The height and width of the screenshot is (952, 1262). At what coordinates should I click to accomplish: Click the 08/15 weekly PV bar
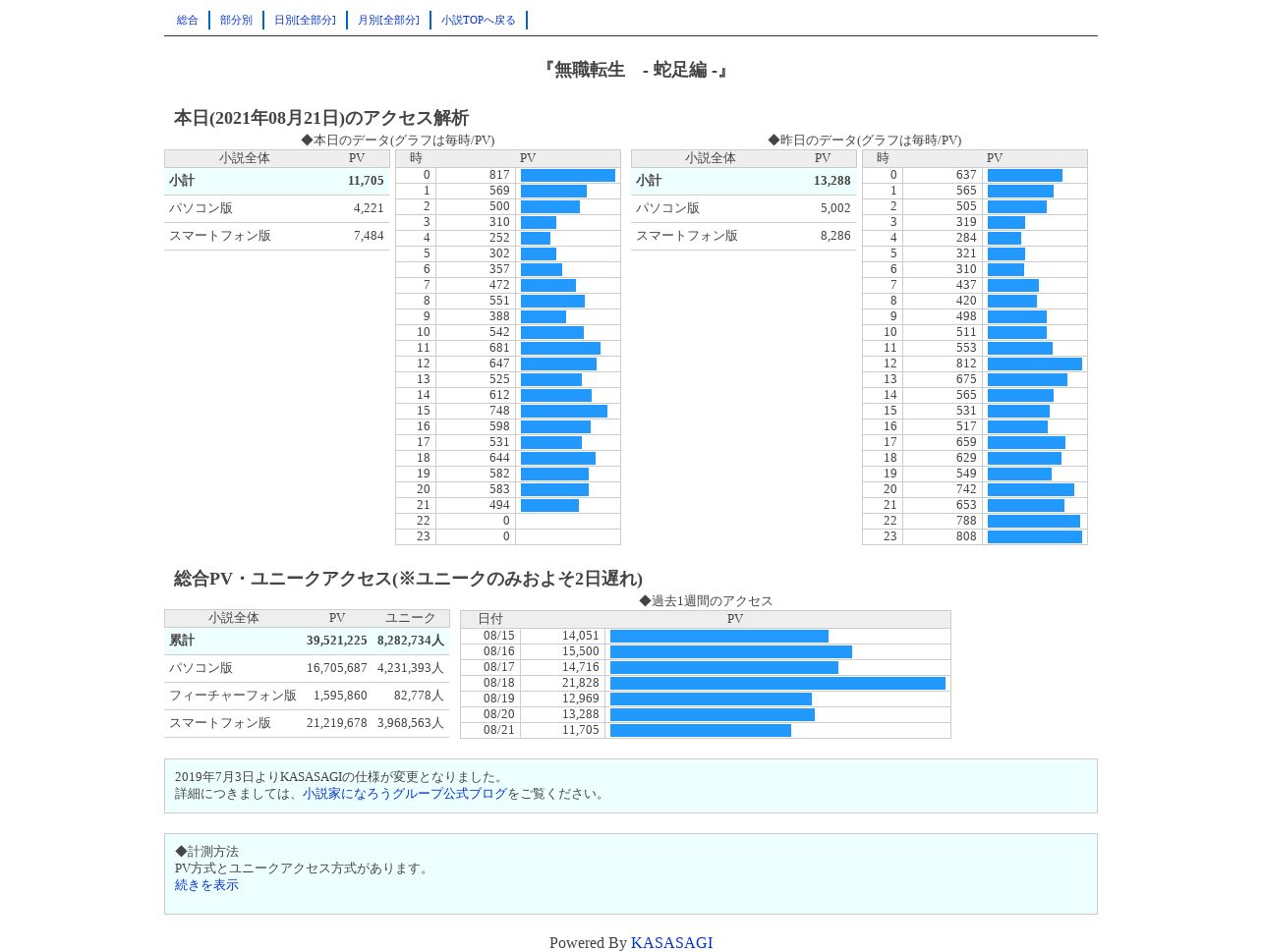point(719,636)
